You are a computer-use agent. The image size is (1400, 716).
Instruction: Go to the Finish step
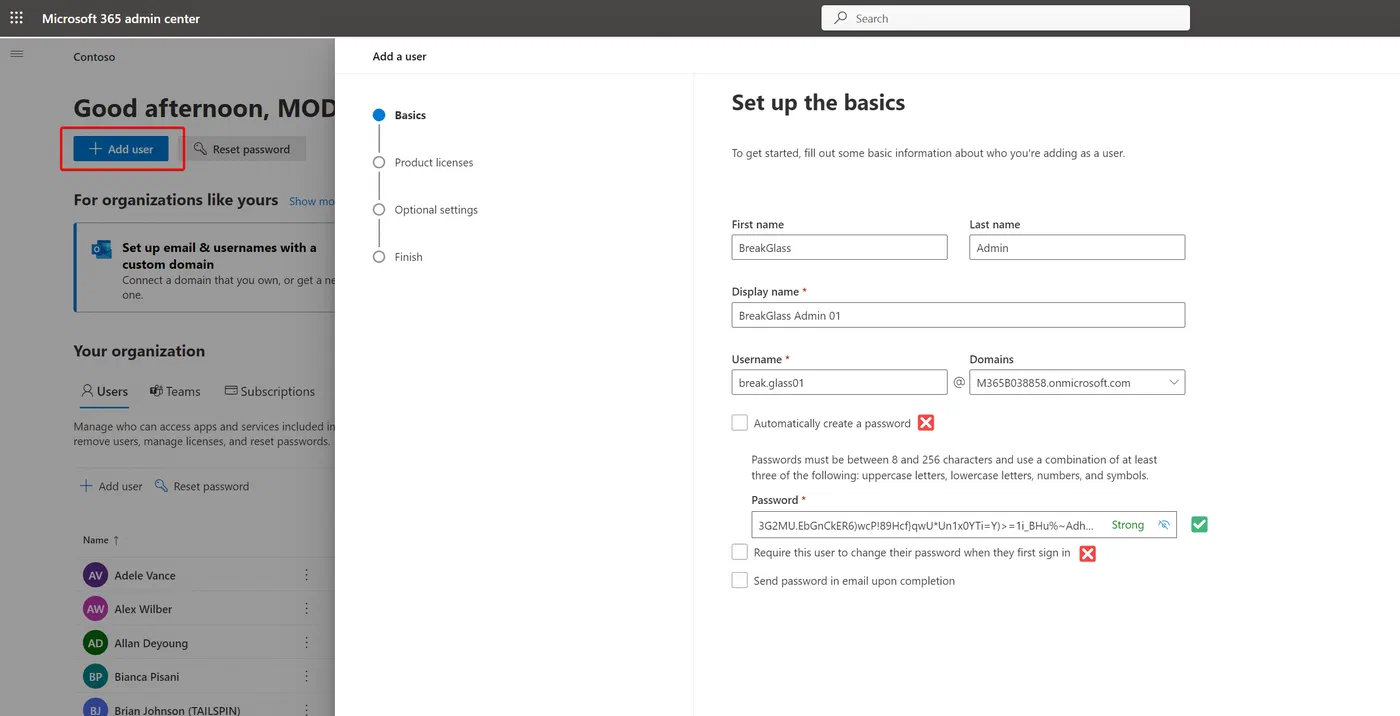coord(397,257)
